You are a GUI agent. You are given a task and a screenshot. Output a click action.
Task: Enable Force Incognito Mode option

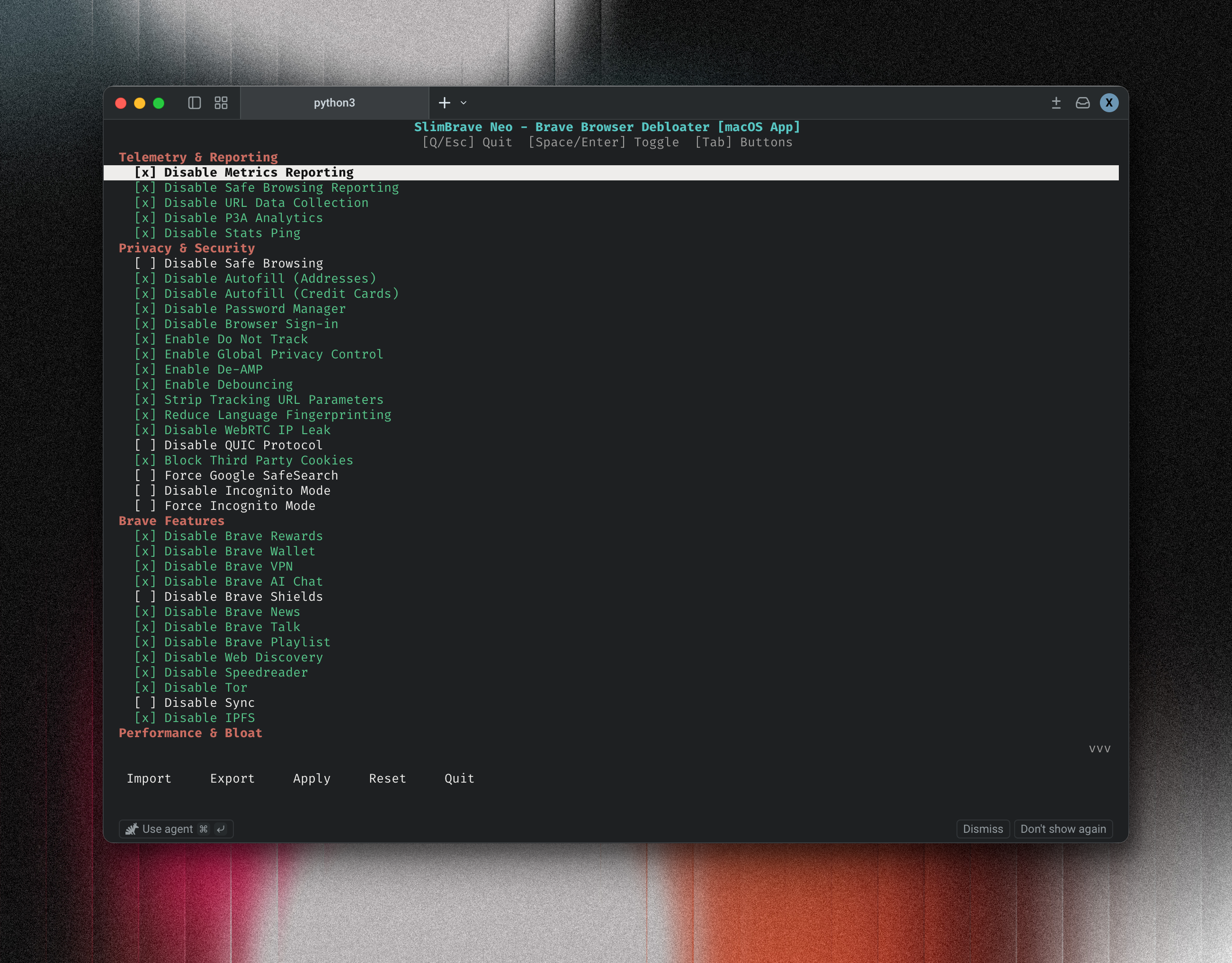coord(225,506)
